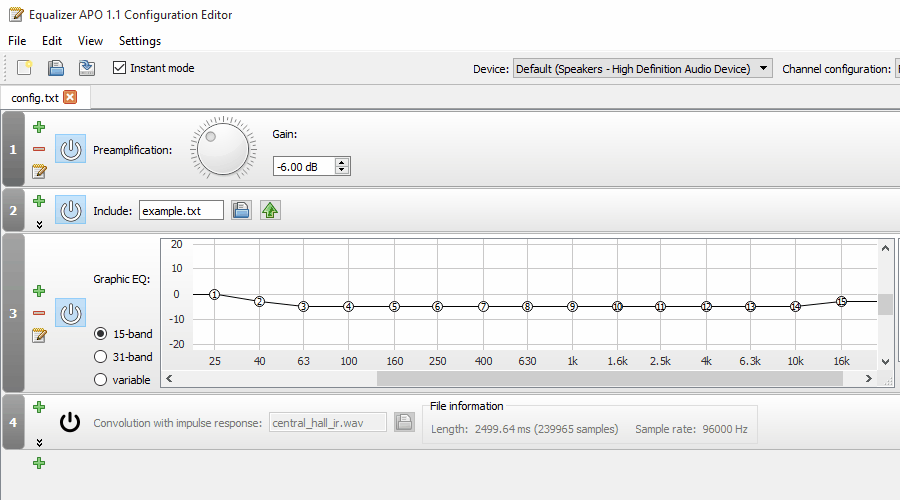
Task: Browse for impulse response wav file
Action: coord(404,423)
